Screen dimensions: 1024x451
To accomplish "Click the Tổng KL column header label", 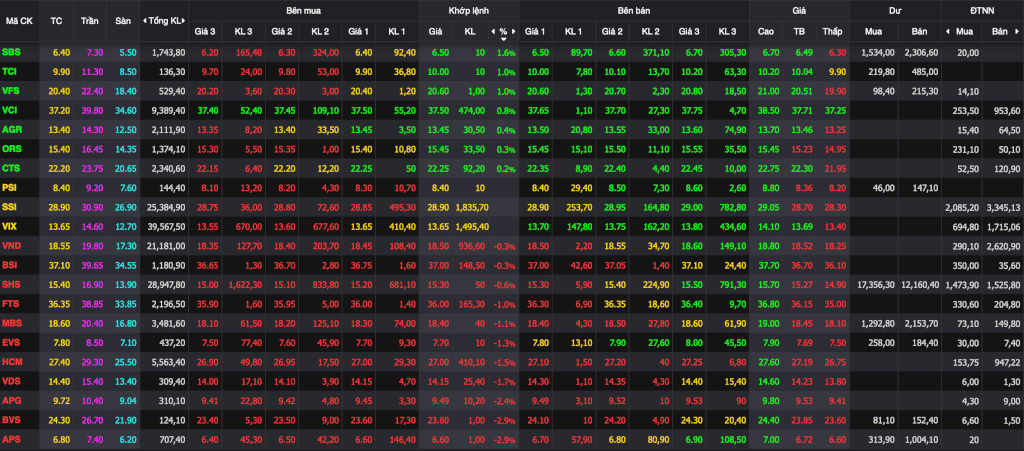I will (x=165, y=20).
